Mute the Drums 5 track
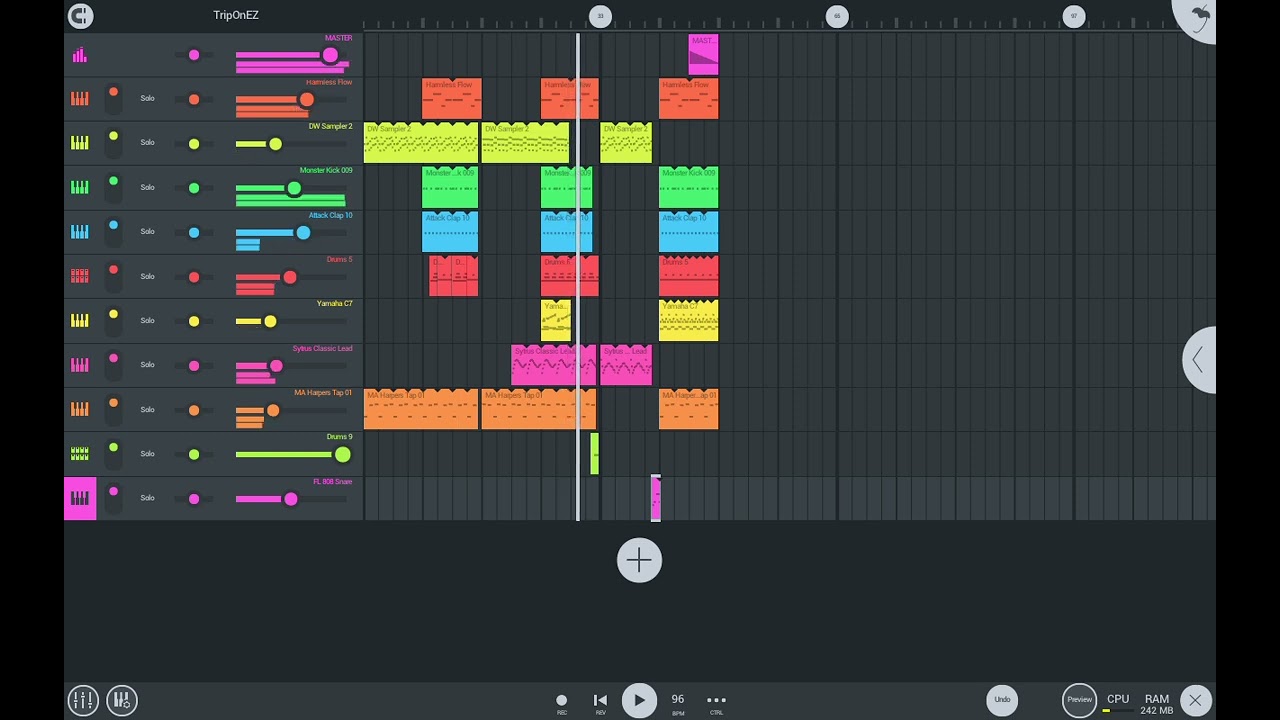Viewport: 1280px width, 720px height. click(x=113, y=275)
